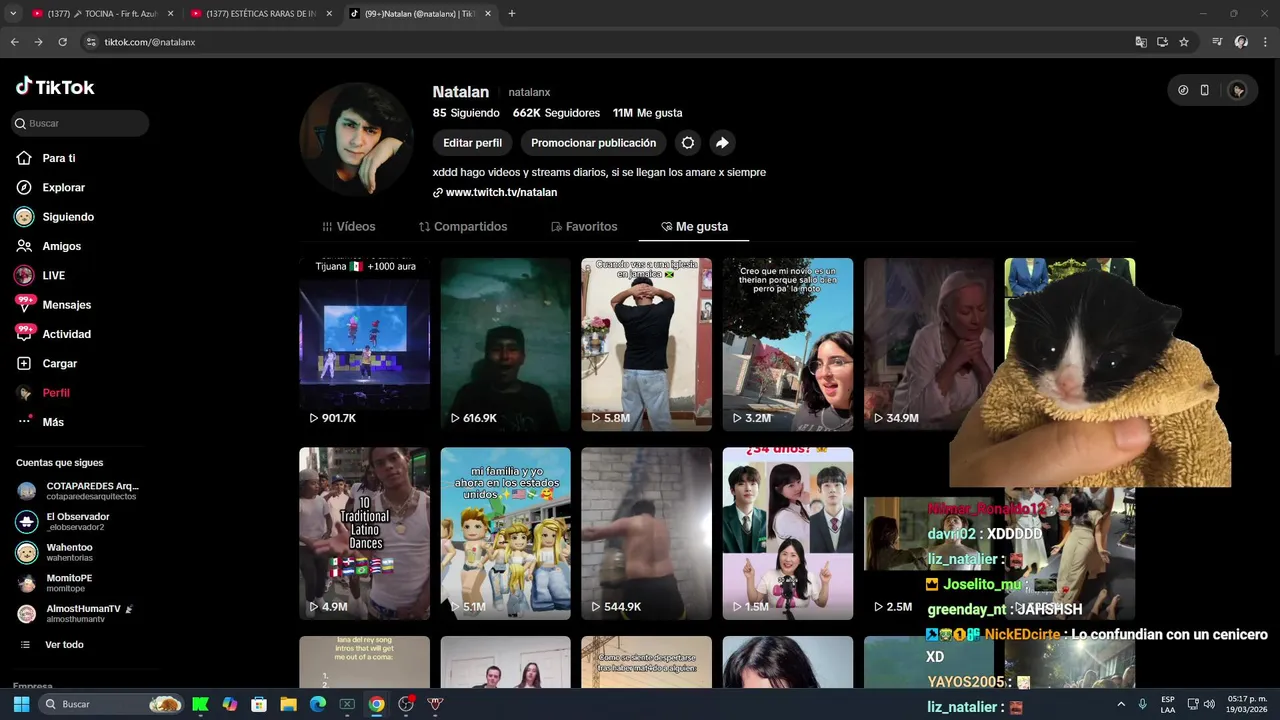
Task: Open Tijuana +1000 aura video
Action: click(364, 344)
